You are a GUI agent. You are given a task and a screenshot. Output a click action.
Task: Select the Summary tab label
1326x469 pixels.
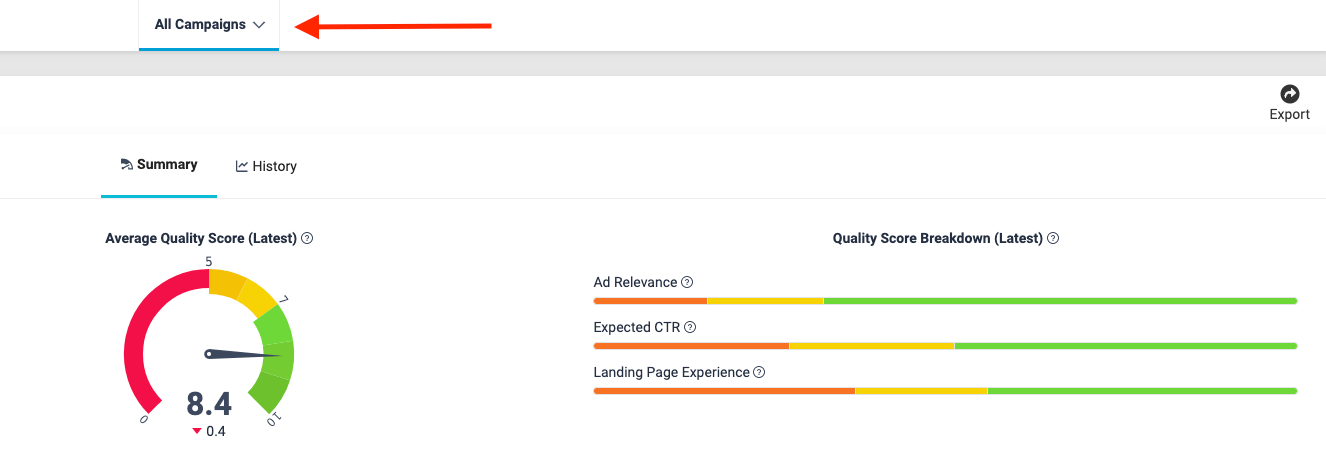point(167,165)
